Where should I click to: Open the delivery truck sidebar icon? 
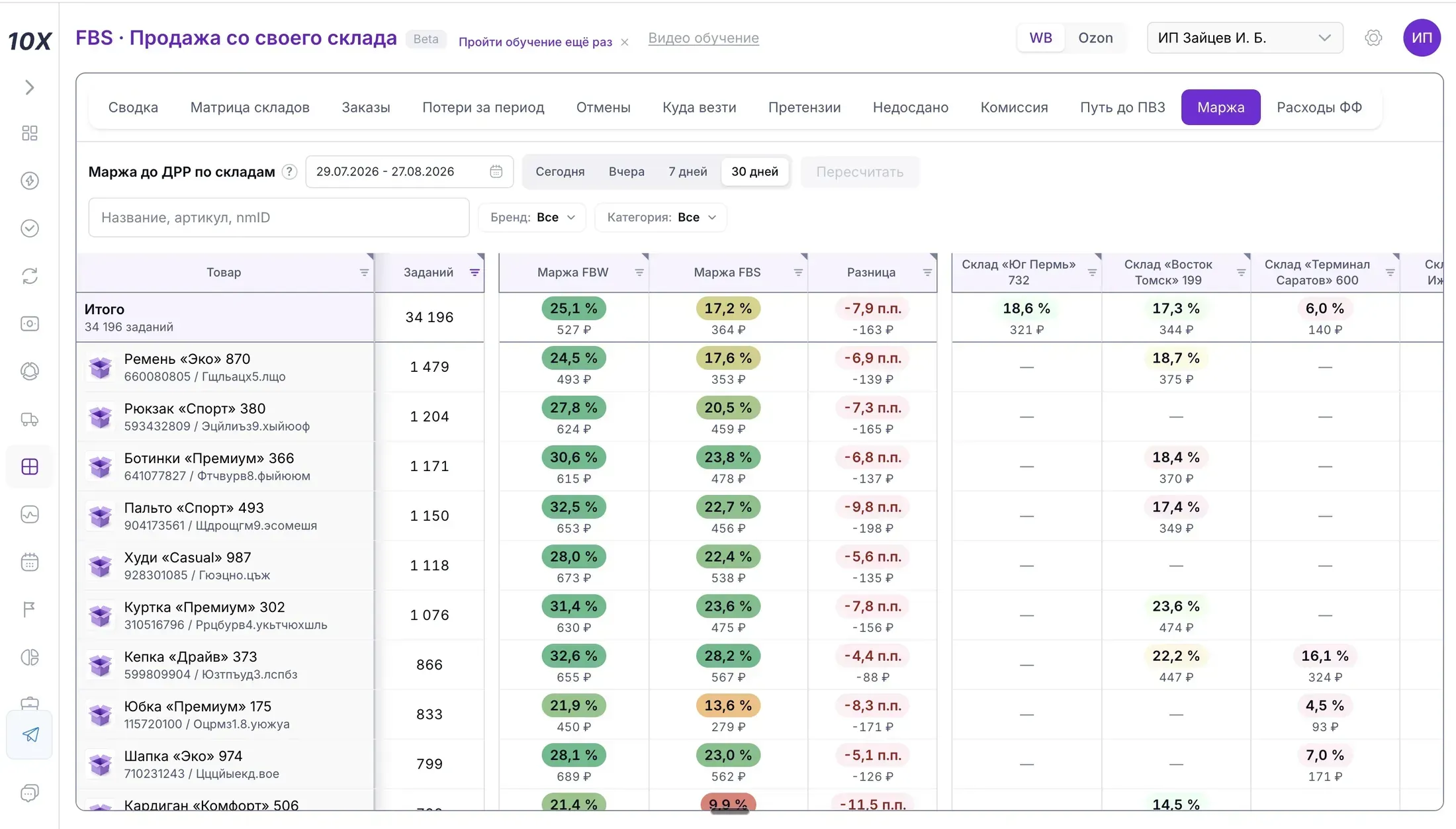tap(29, 419)
